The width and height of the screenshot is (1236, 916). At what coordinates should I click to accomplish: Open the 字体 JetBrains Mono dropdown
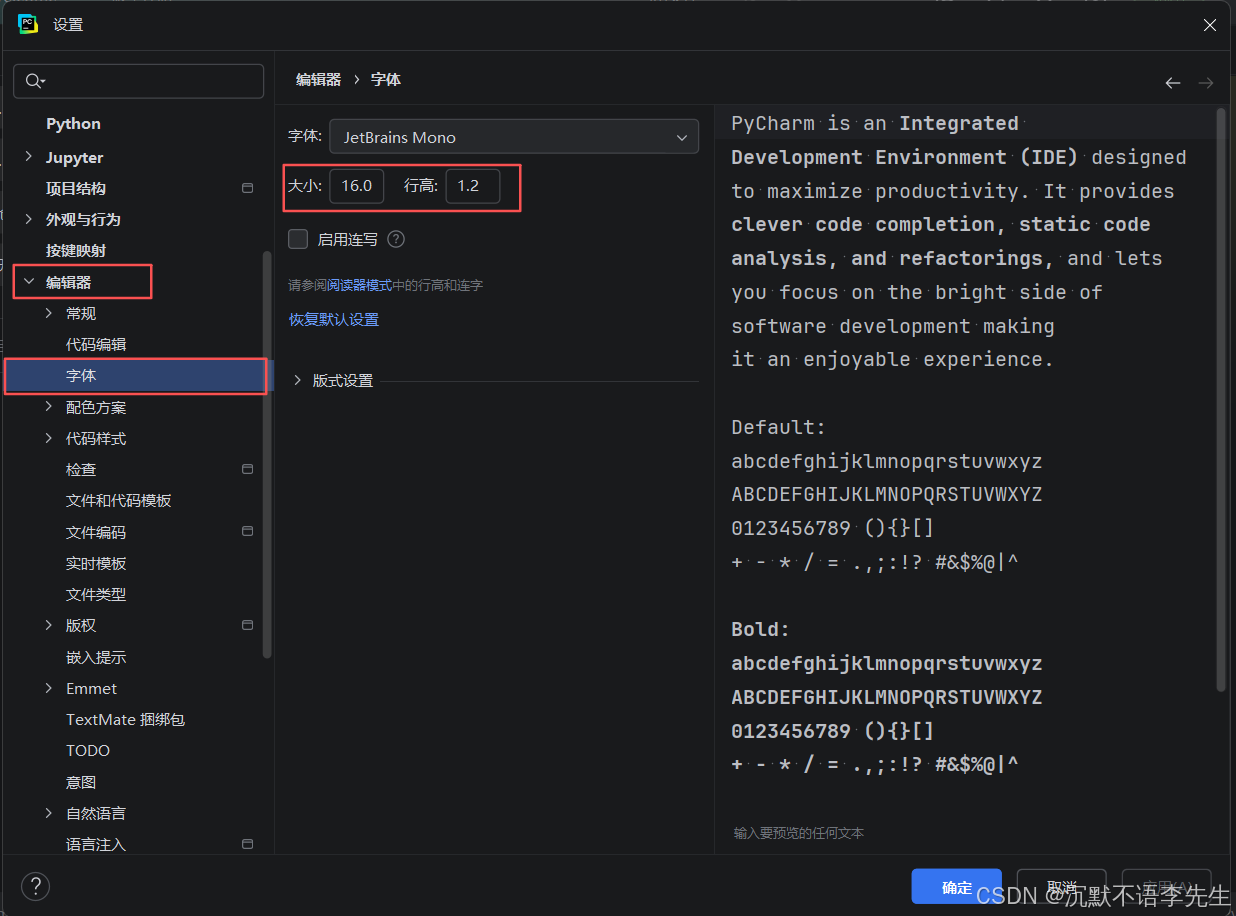(x=514, y=137)
